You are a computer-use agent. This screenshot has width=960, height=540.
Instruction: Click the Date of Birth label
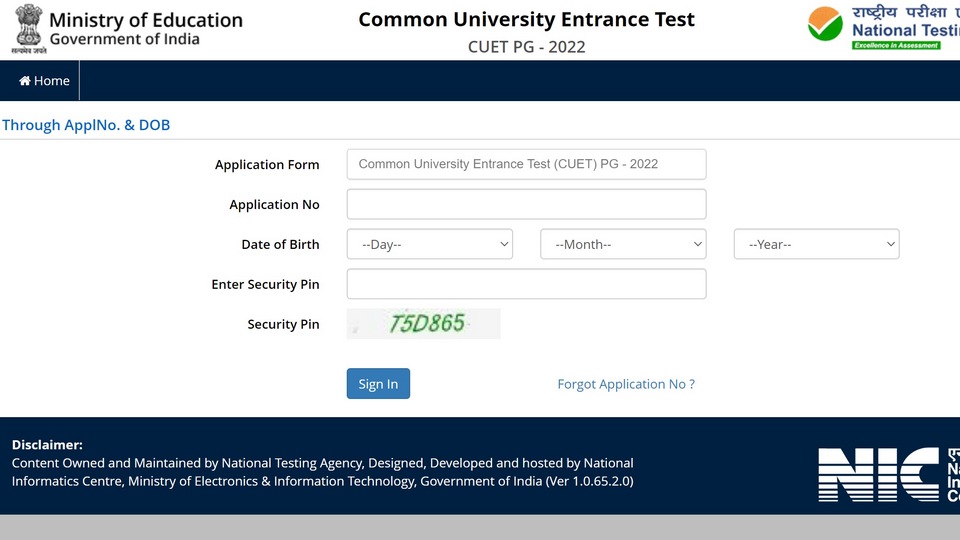tap(280, 244)
